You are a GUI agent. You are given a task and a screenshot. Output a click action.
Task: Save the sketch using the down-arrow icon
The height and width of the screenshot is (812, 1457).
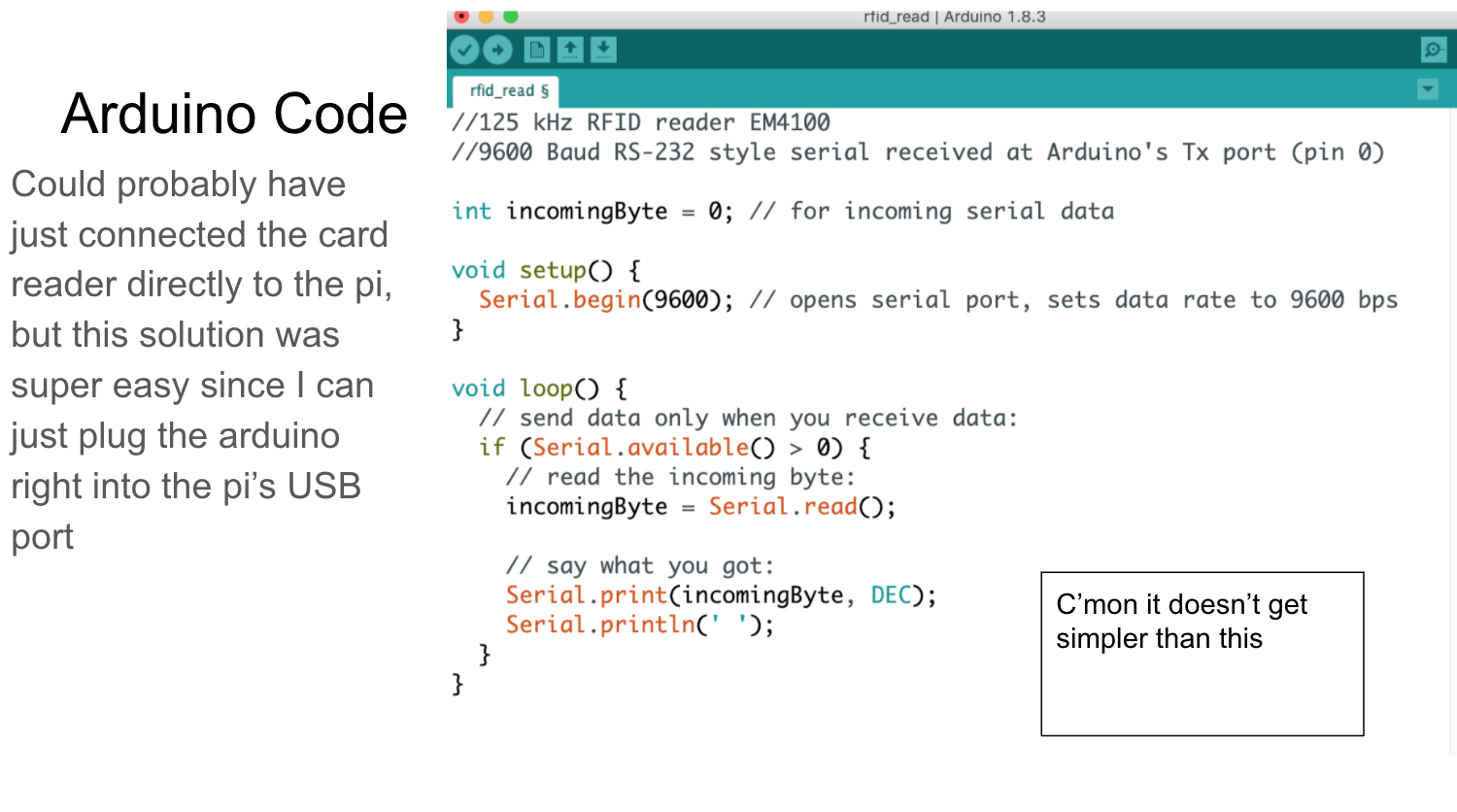coord(603,50)
